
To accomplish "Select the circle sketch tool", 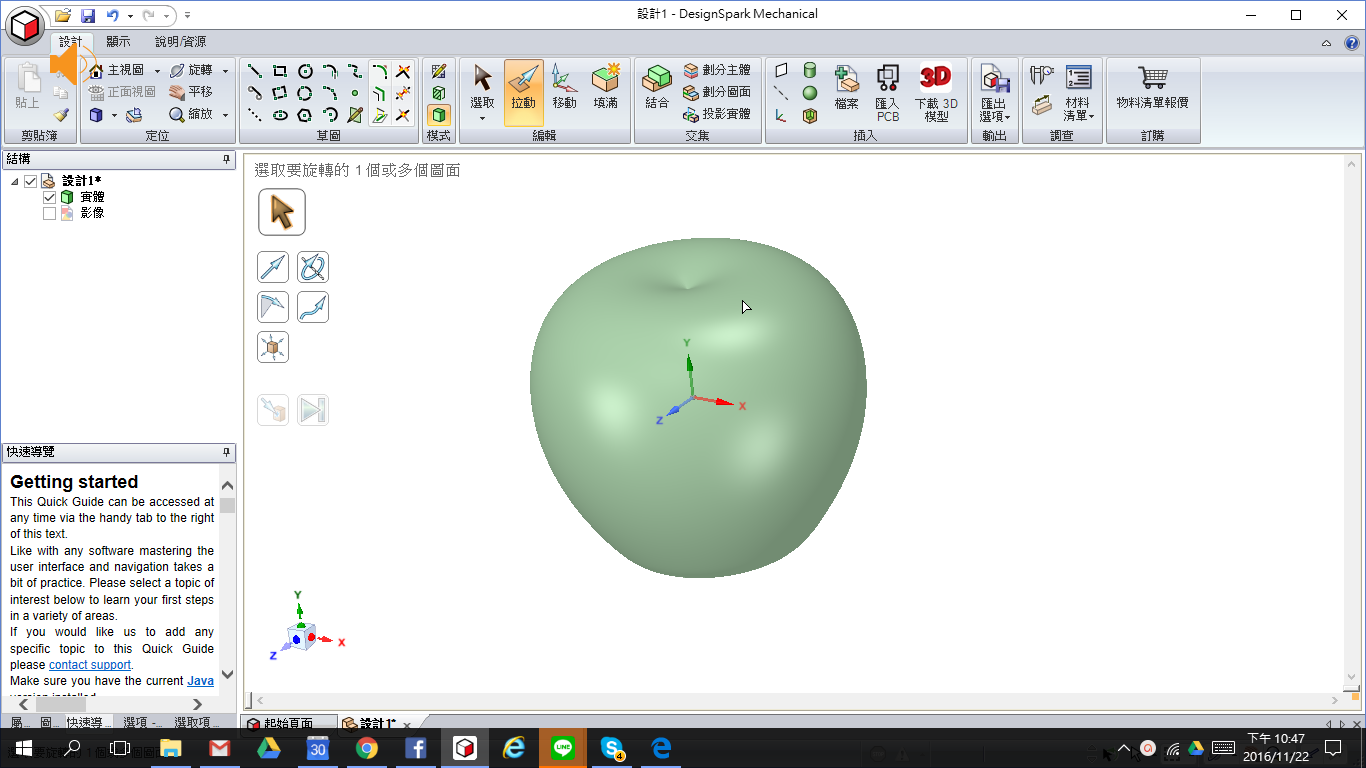I will (x=305, y=71).
